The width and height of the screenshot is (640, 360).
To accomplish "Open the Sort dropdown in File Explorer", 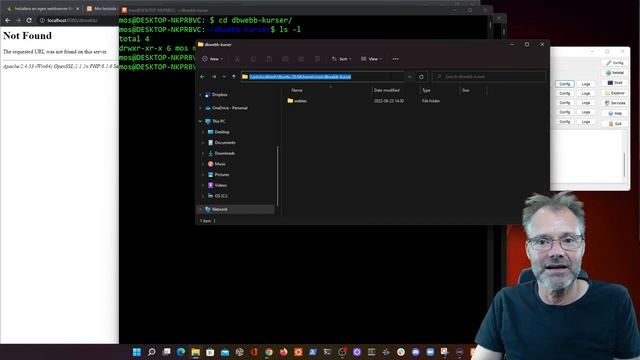I will coord(341,59).
